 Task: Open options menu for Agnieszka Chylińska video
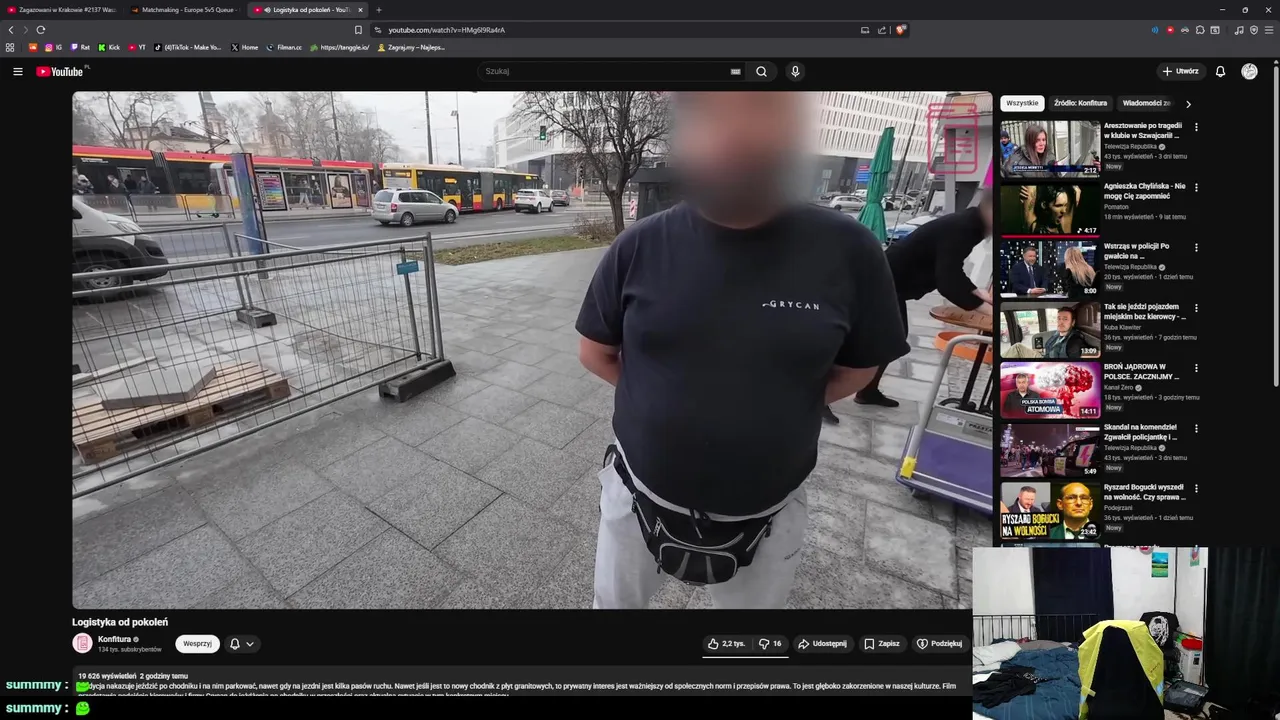1196,187
